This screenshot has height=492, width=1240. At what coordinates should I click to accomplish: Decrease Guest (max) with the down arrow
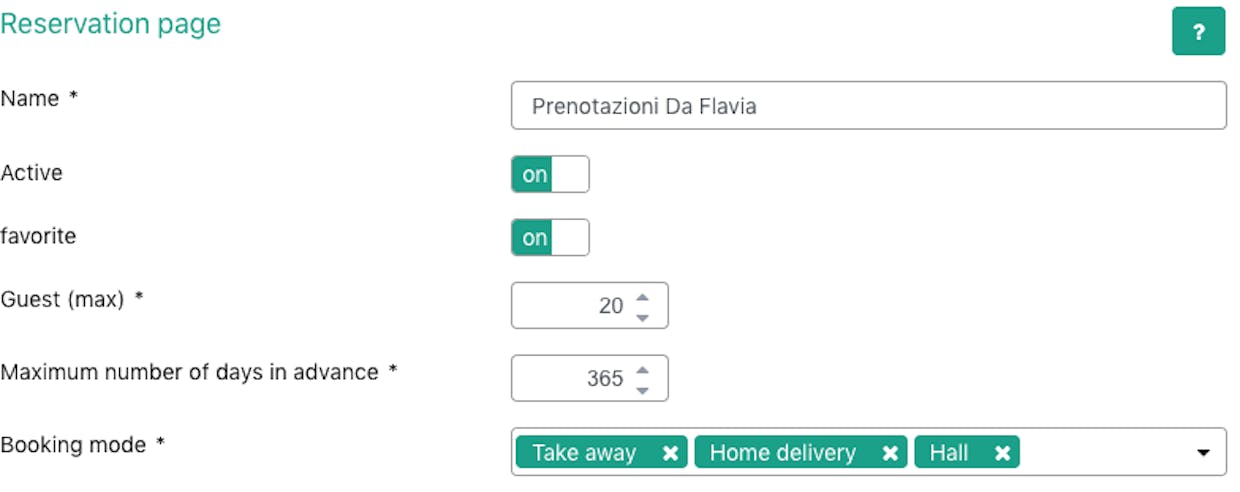click(x=642, y=316)
